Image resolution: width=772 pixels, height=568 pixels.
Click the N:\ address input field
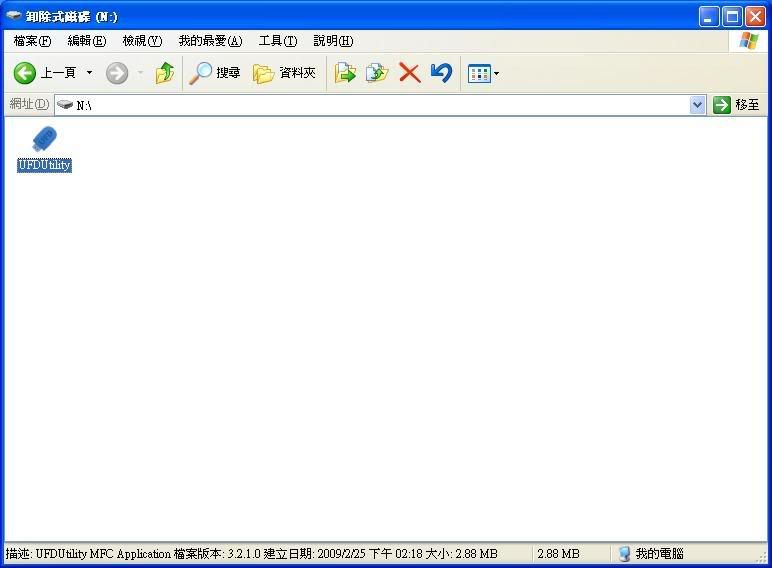[380, 105]
